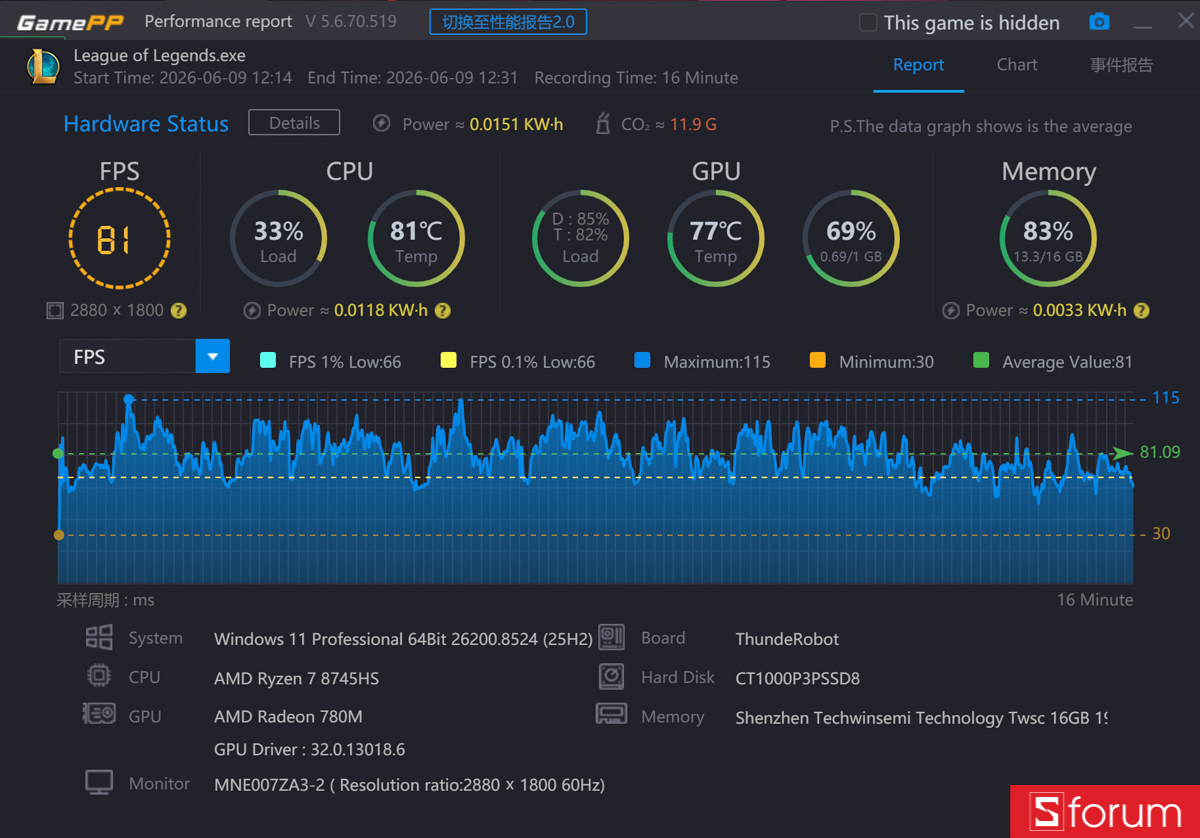
Task: Click the GPU D:85% T:82% Load gauge
Action: (580, 239)
